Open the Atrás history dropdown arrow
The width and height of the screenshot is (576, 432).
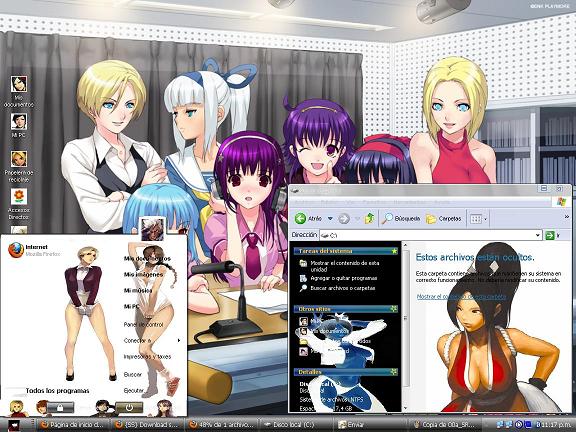(330, 219)
